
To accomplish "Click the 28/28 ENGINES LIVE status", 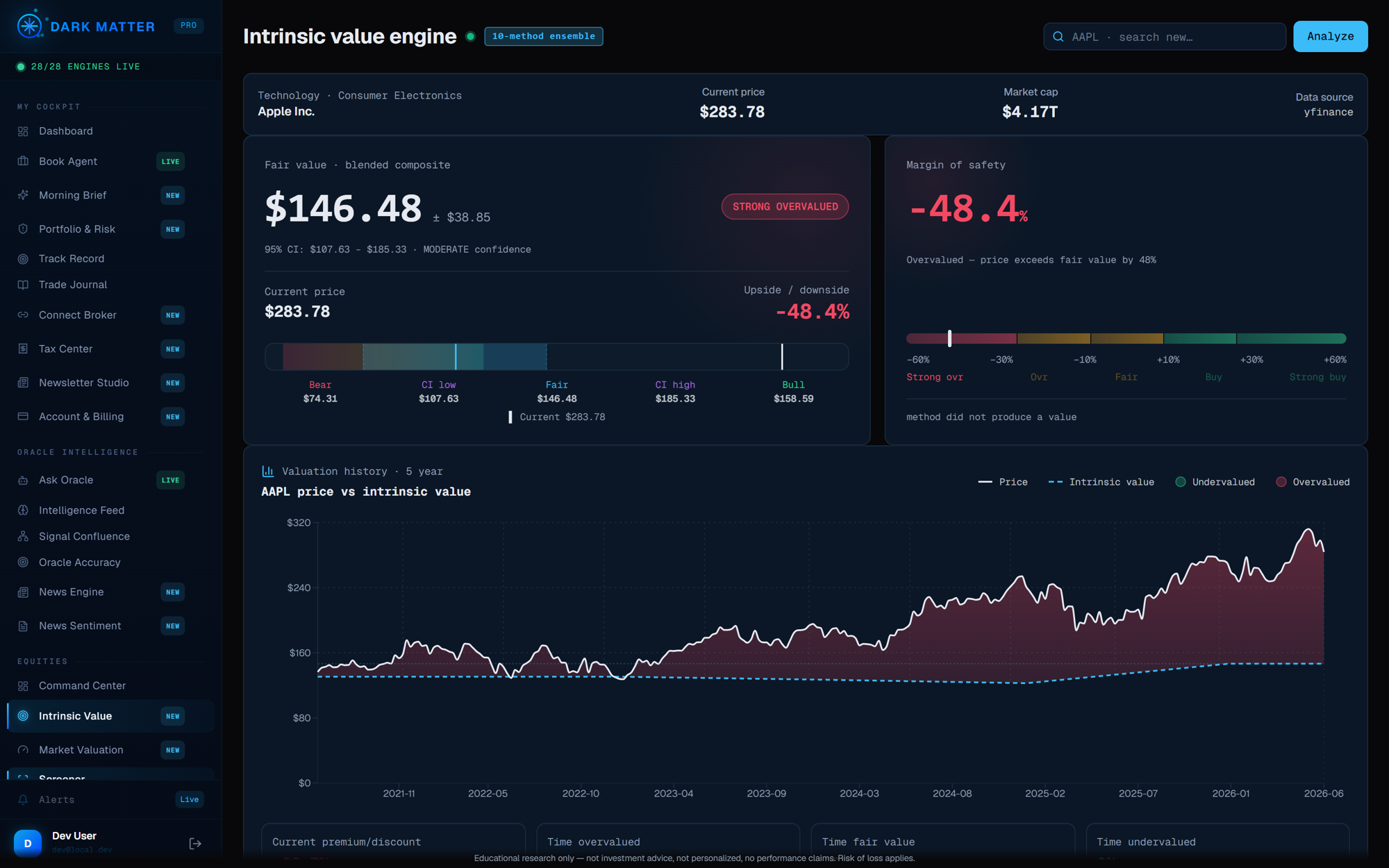I will [78, 67].
